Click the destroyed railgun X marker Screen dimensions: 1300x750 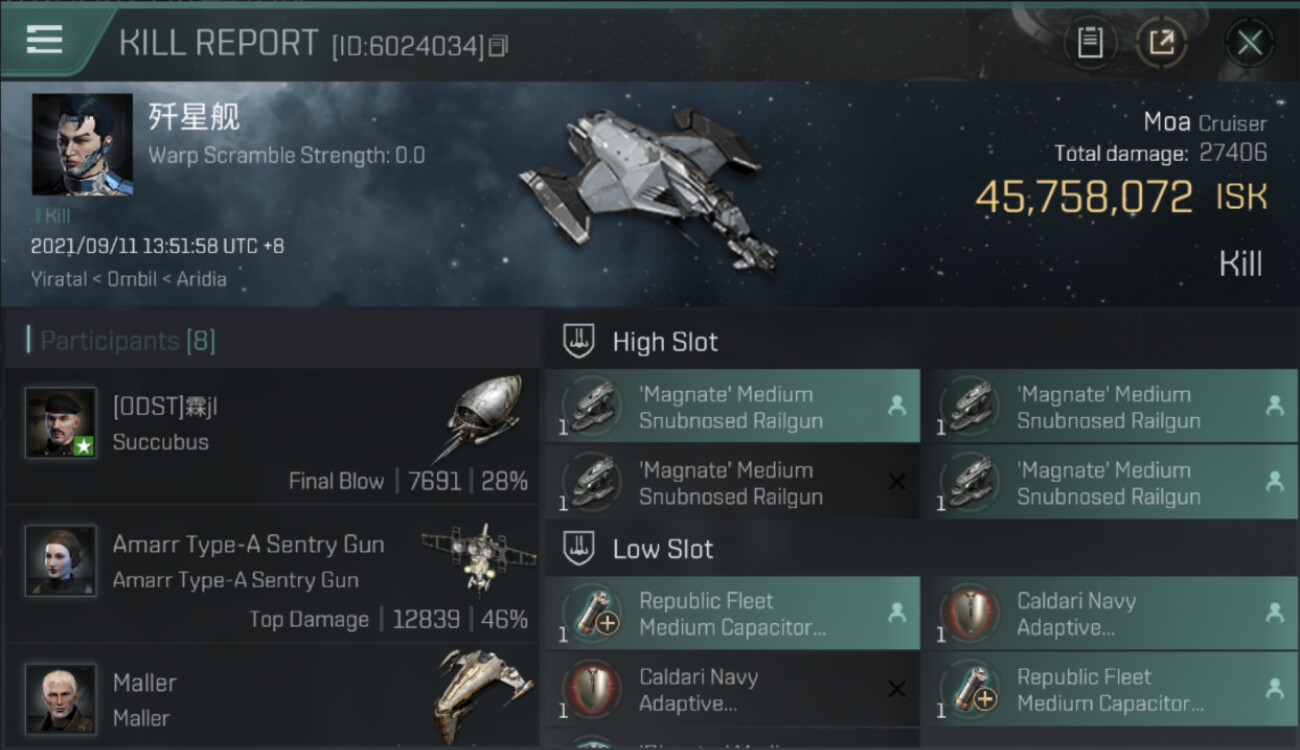(x=896, y=482)
